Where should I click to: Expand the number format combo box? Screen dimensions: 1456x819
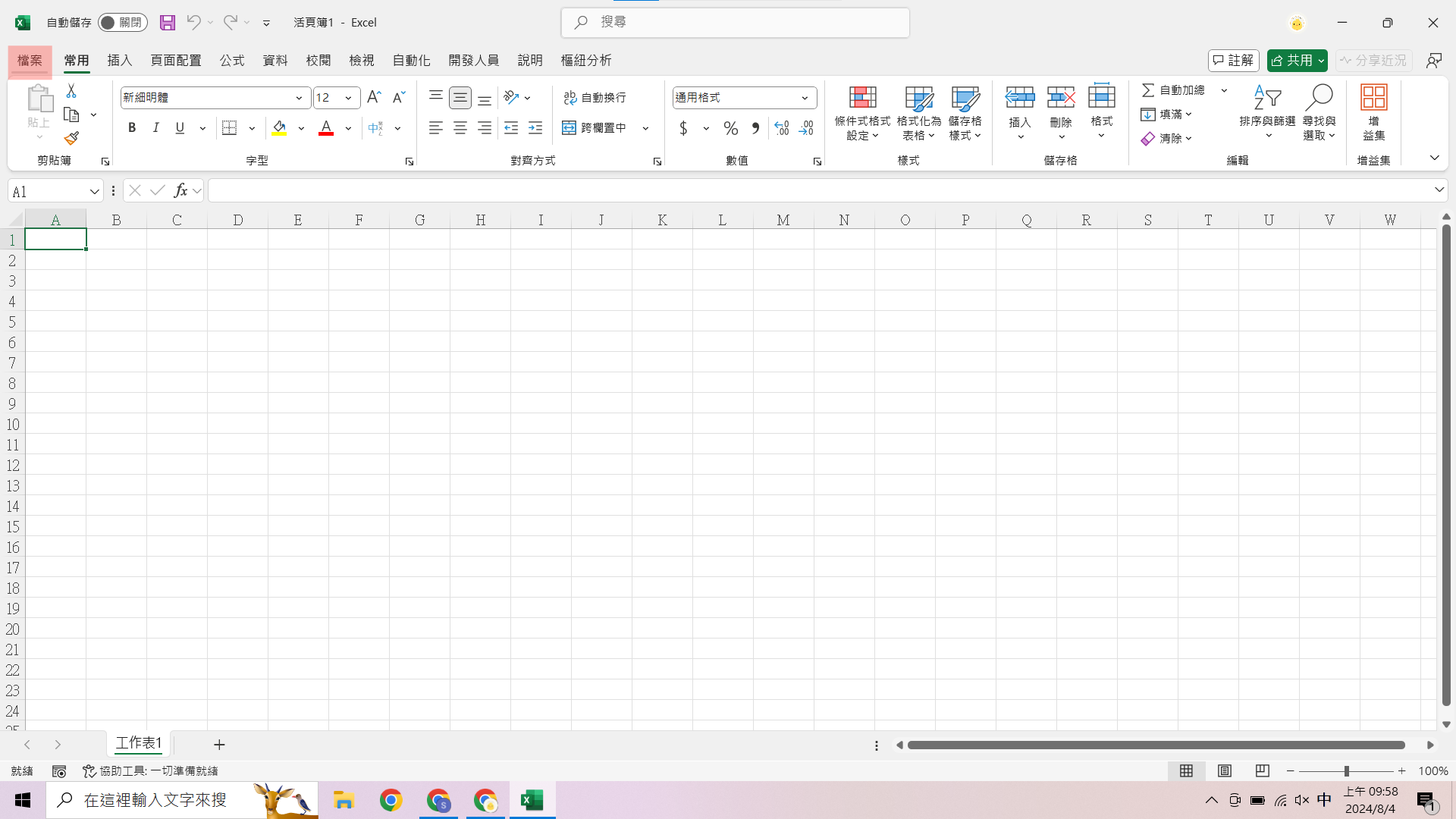click(x=805, y=98)
